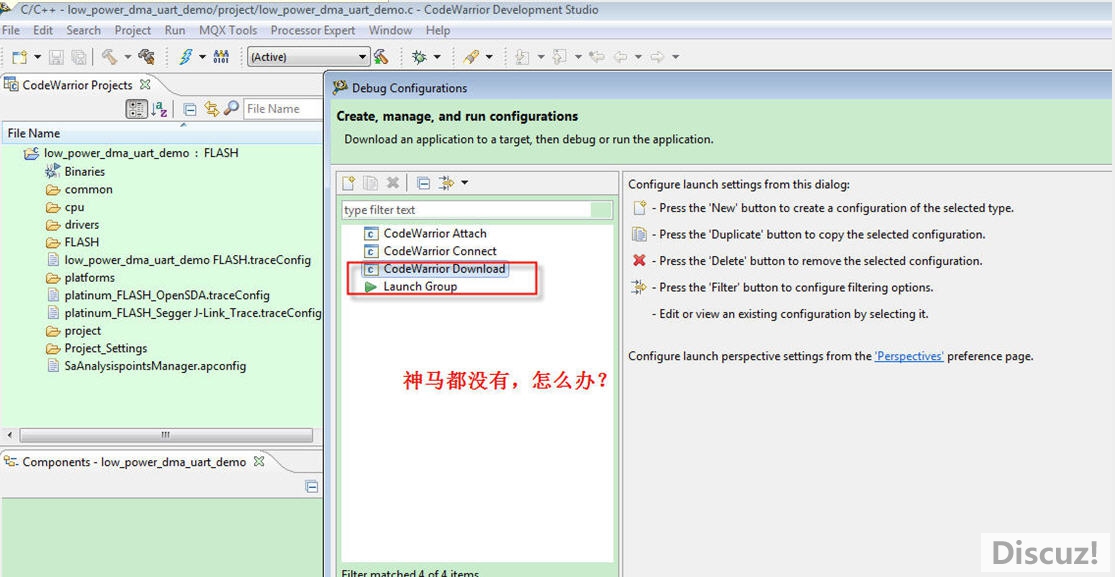Click the Forward arrow navigation icon

point(657,57)
